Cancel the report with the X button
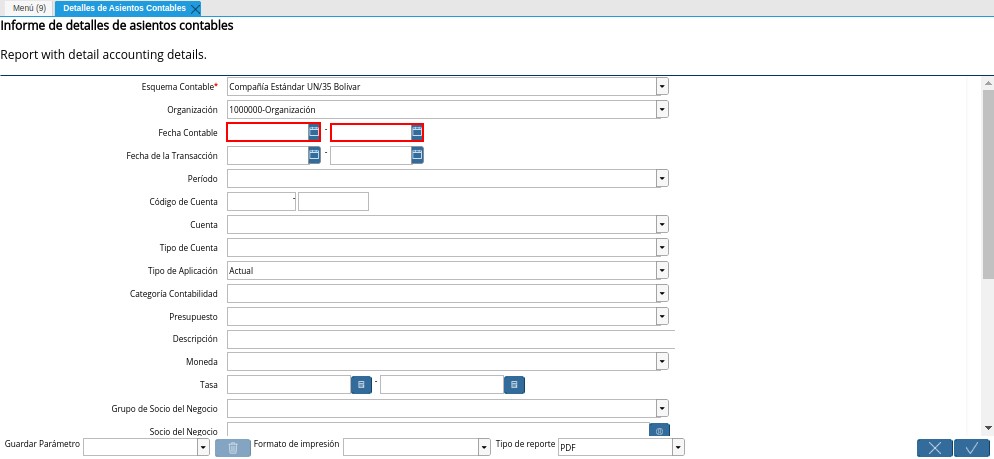 click(934, 448)
